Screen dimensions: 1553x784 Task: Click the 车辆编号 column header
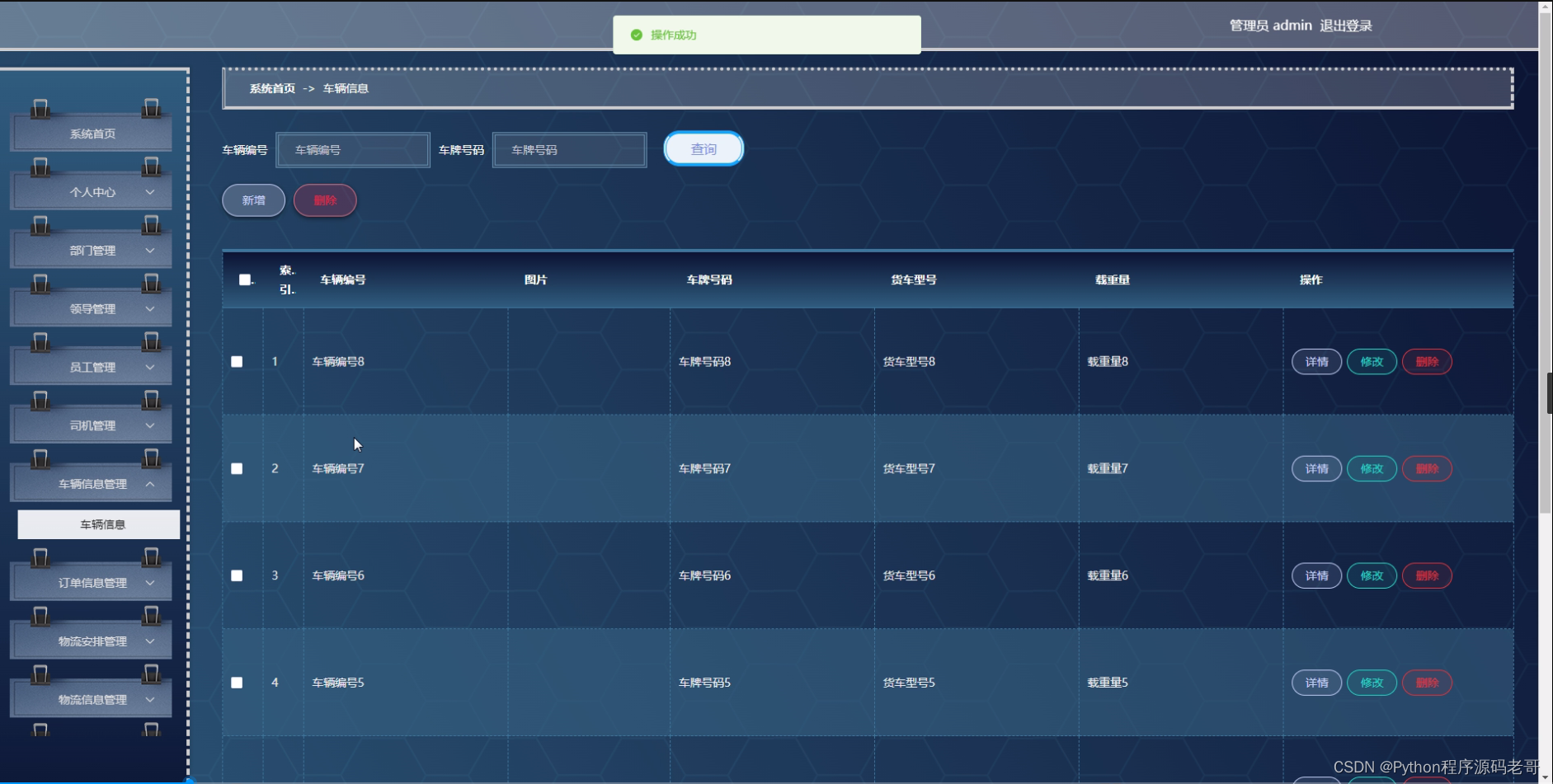[343, 279]
